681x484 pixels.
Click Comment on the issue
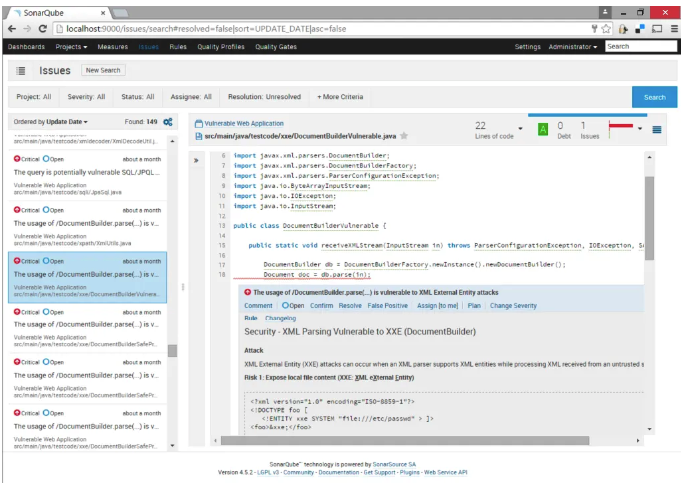click(258, 306)
